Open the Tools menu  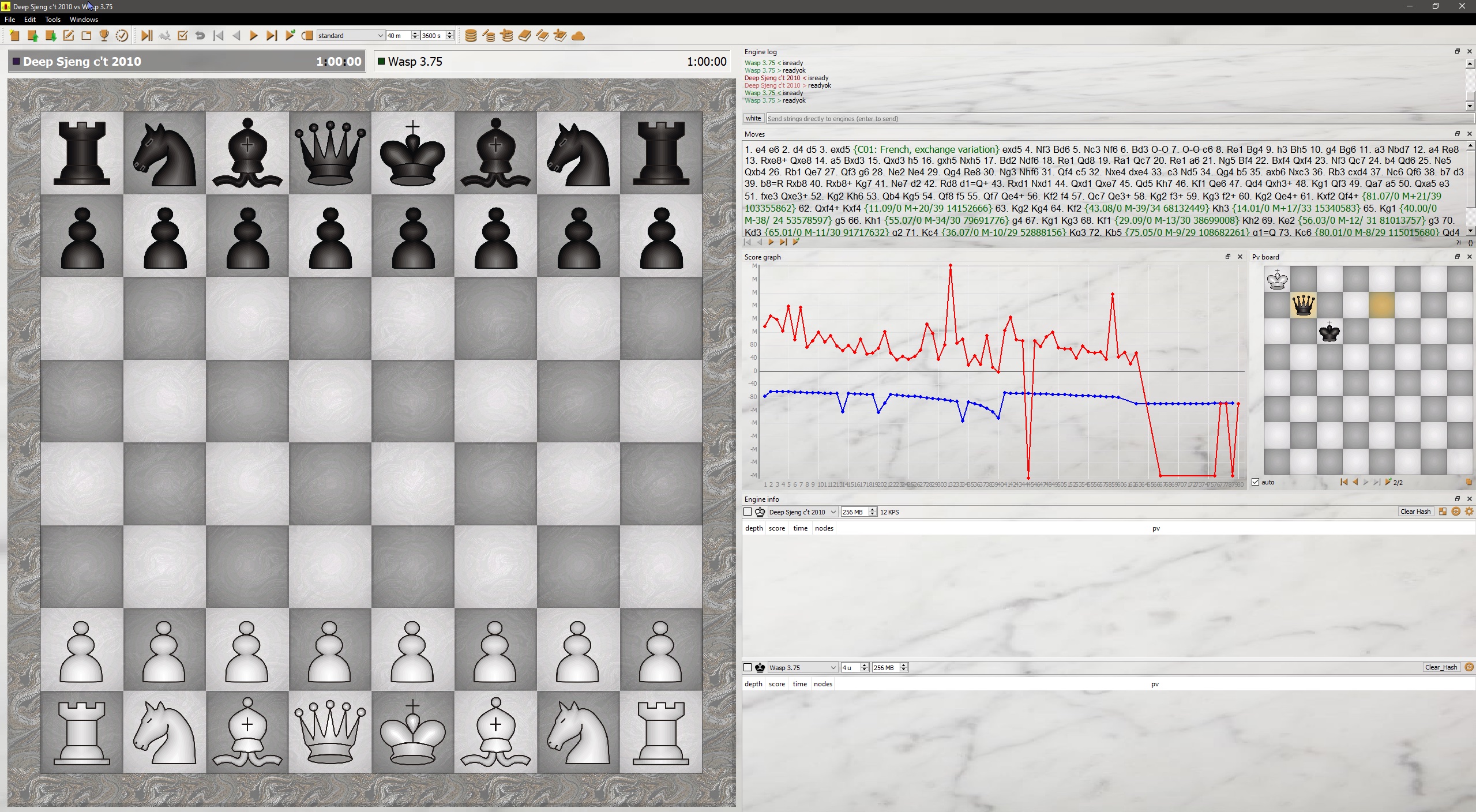pyautogui.click(x=52, y=19)
